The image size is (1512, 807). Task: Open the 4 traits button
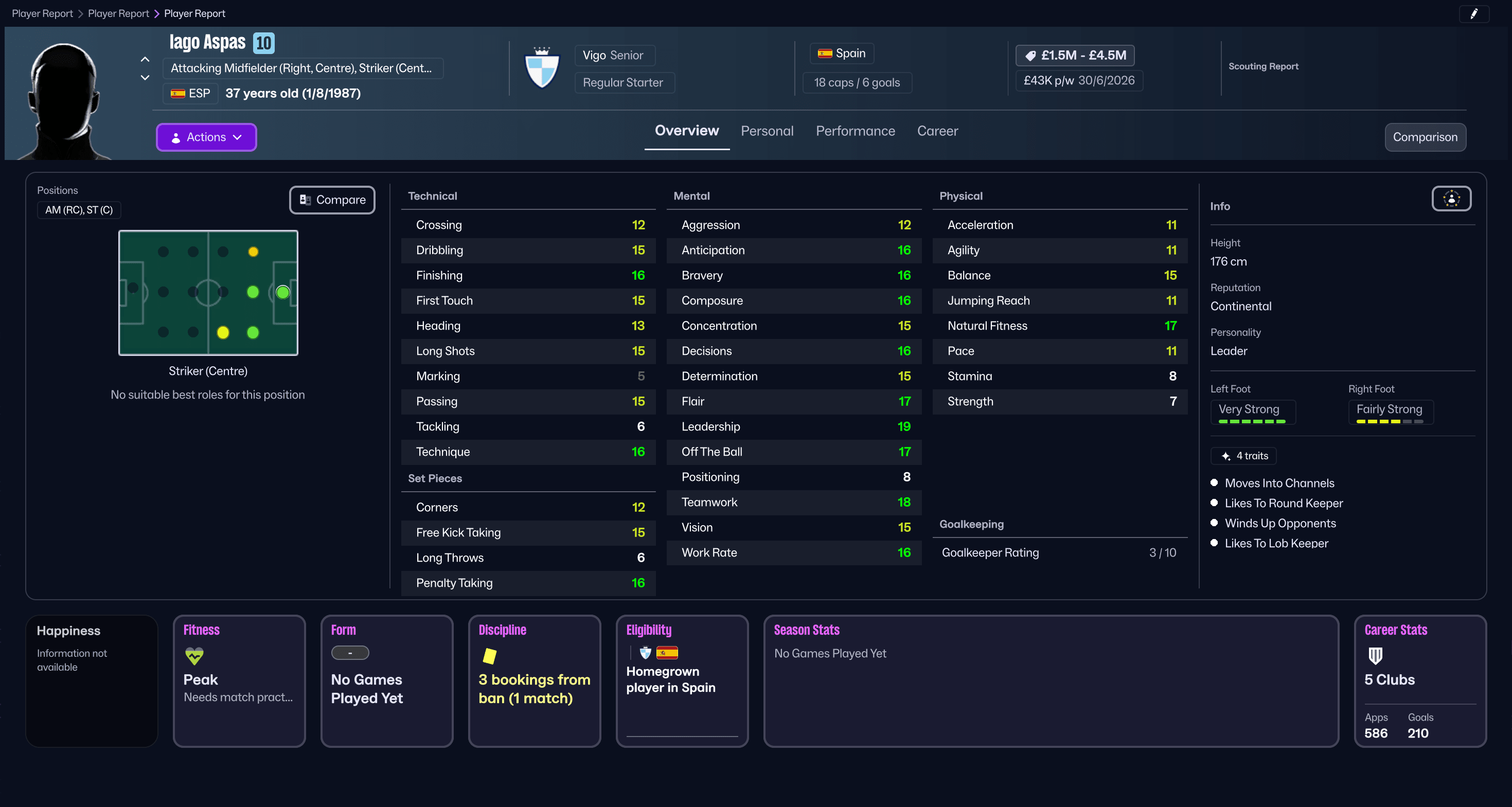point(1243,455)
